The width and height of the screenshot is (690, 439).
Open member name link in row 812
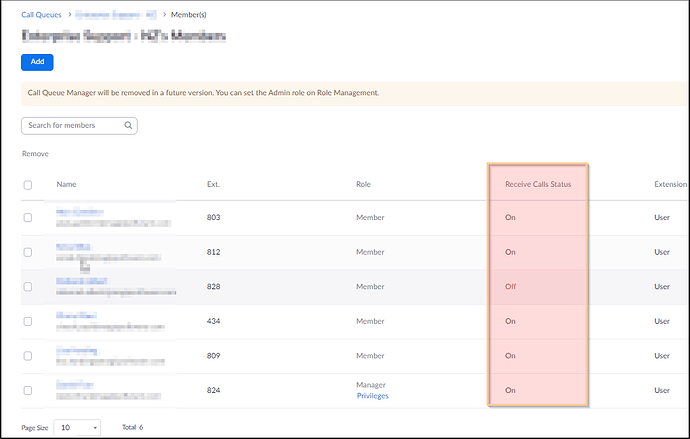[x=73, y=247]
